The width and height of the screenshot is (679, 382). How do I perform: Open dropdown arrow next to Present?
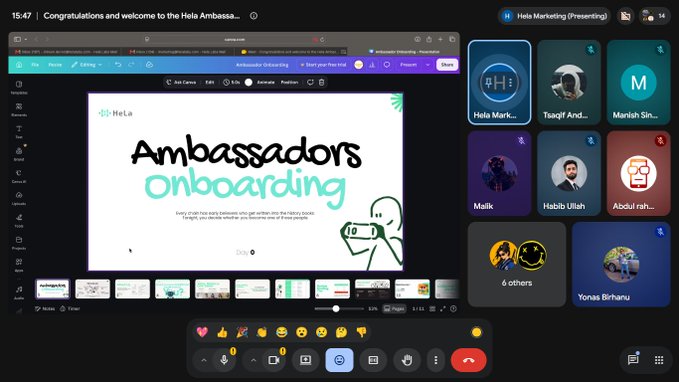pyautogui.click(x=427, y=65)
